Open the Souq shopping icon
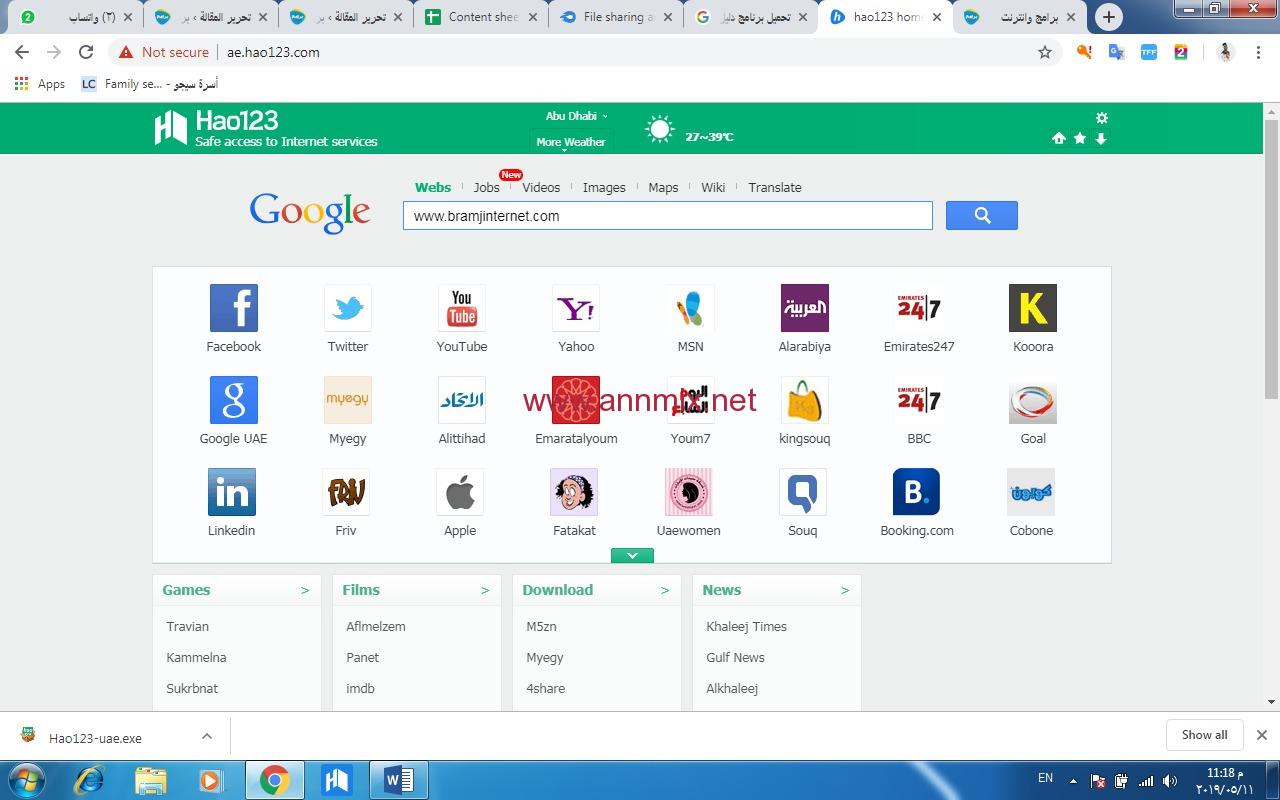Viewport: 1280px width, 800px height. click(803, 492)
